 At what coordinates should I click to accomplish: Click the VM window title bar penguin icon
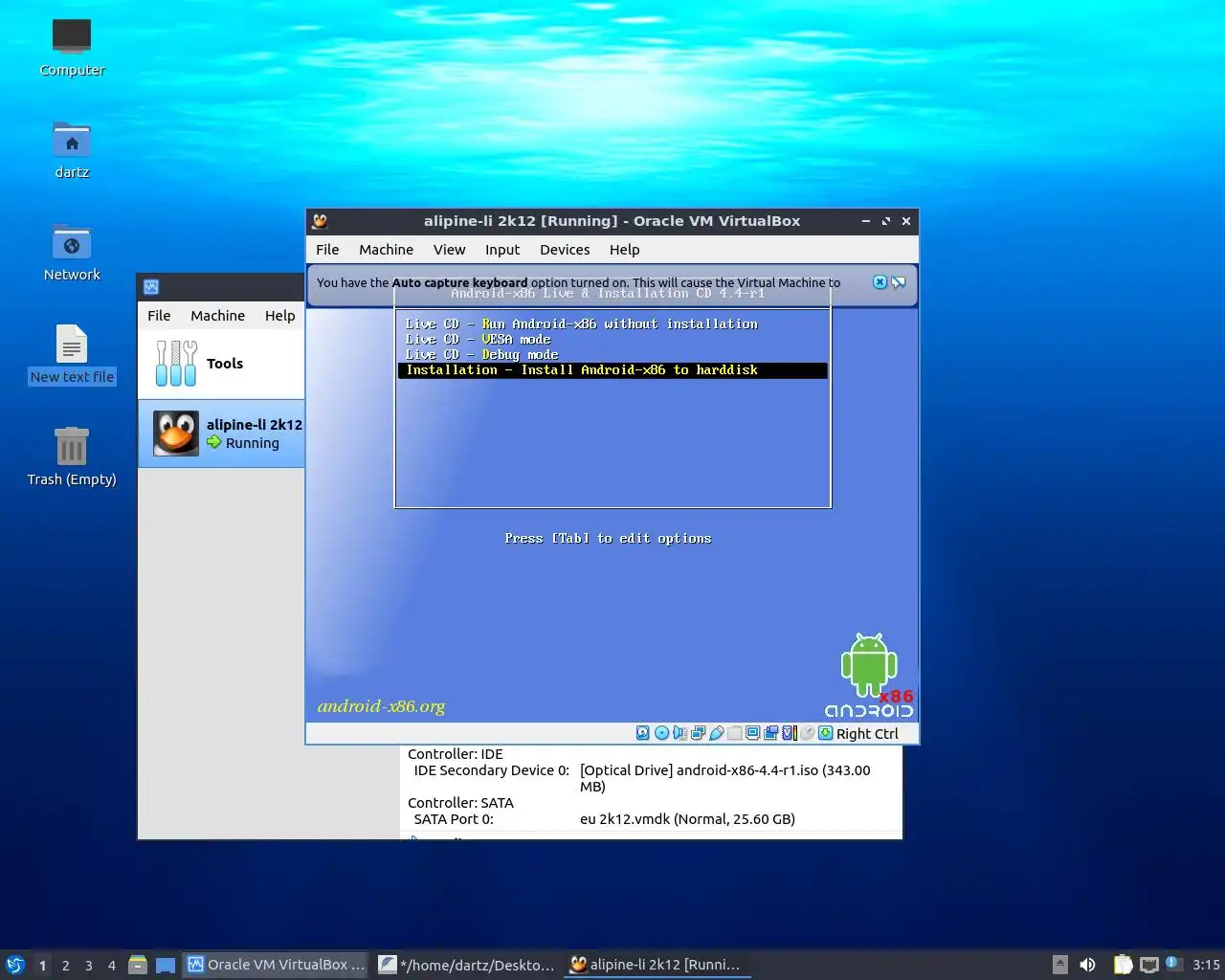(320, 221)
